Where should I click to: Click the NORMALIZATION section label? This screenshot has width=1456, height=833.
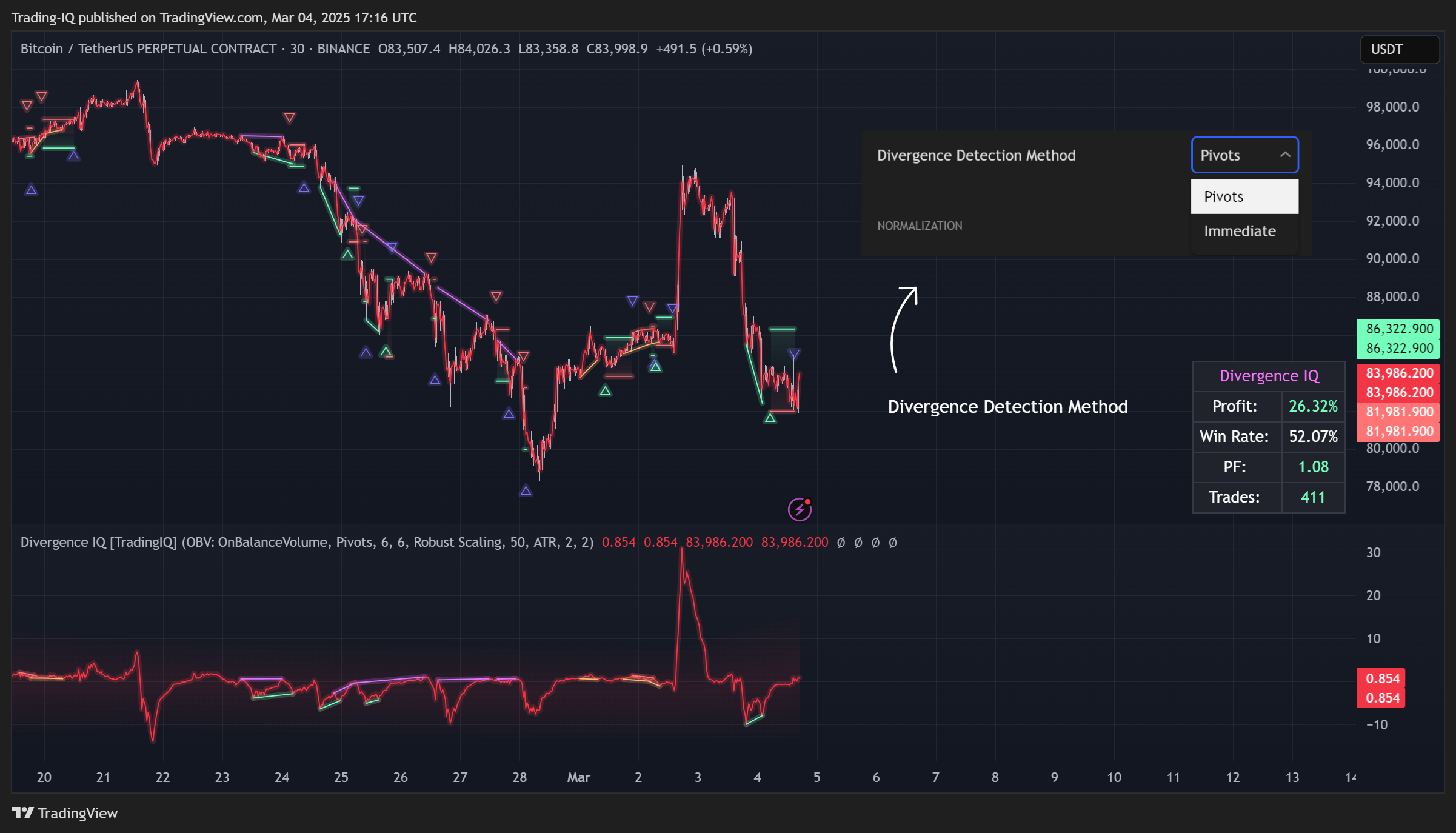point(920,226)
